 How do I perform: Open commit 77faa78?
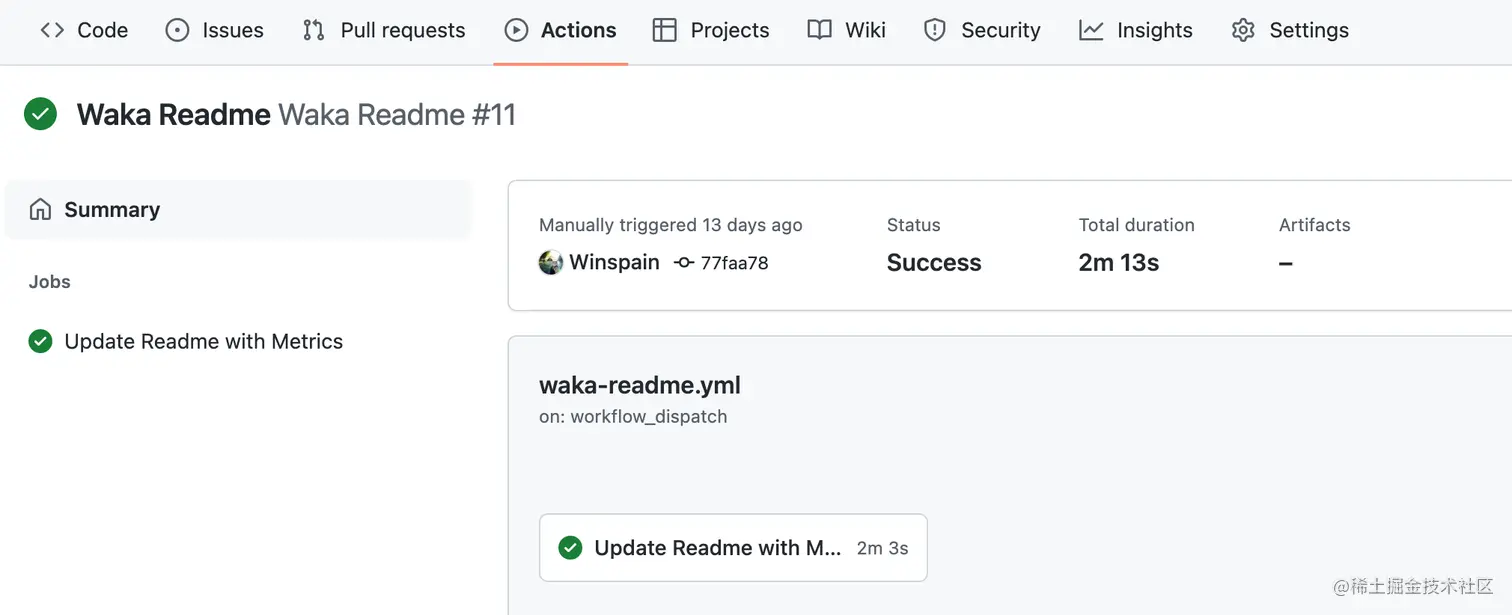tap(734, 263)
